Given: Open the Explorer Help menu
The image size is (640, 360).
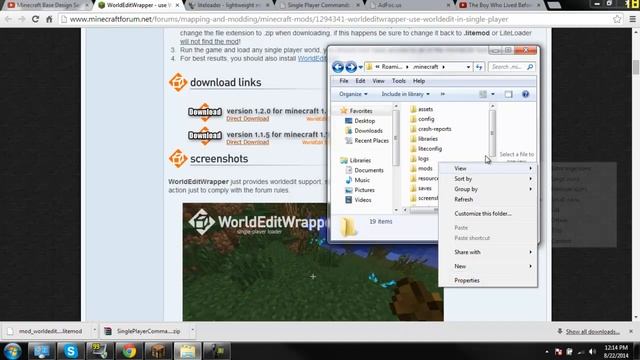Looking at the screenshot, I should [419, 81].
